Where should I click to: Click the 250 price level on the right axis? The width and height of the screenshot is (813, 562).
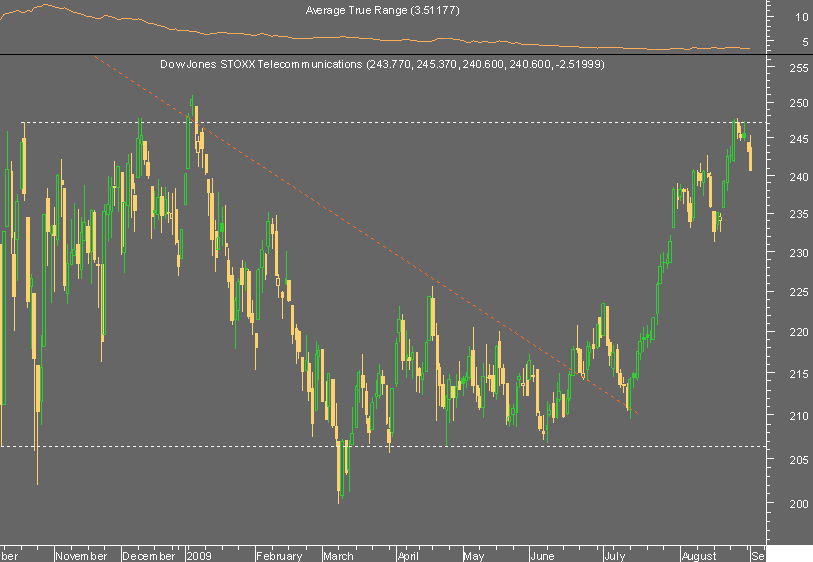pyautogui.click(x=798, y=103)
